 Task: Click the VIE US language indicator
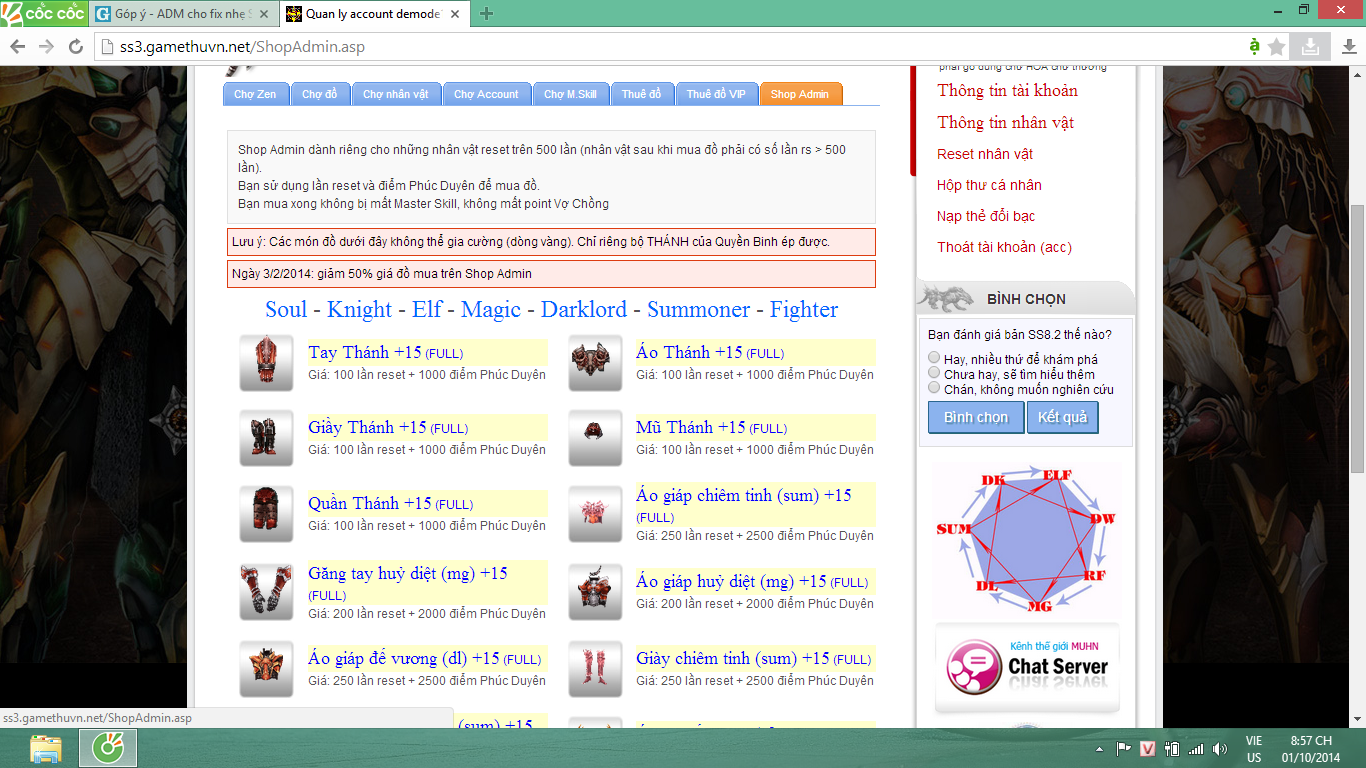tap(1254, 749)
